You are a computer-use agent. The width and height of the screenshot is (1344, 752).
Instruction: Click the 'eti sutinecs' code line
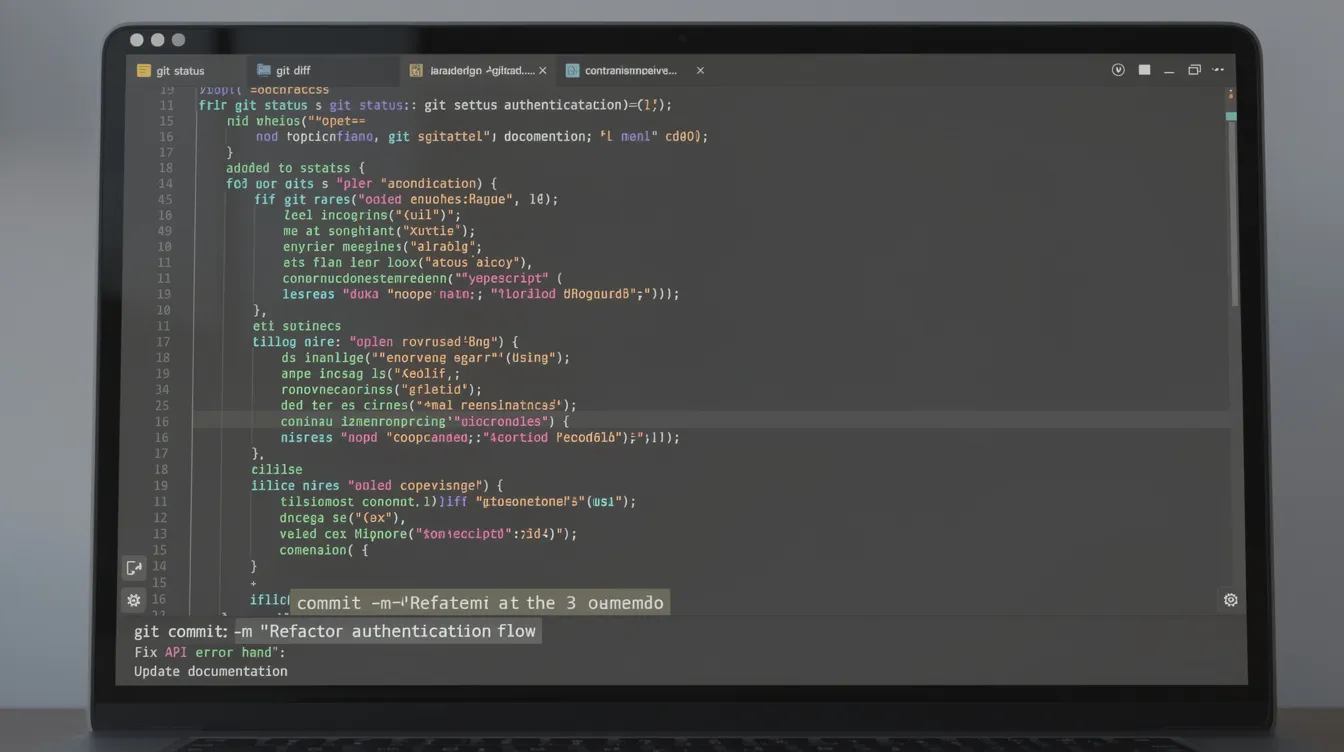[x=297, y=326]
